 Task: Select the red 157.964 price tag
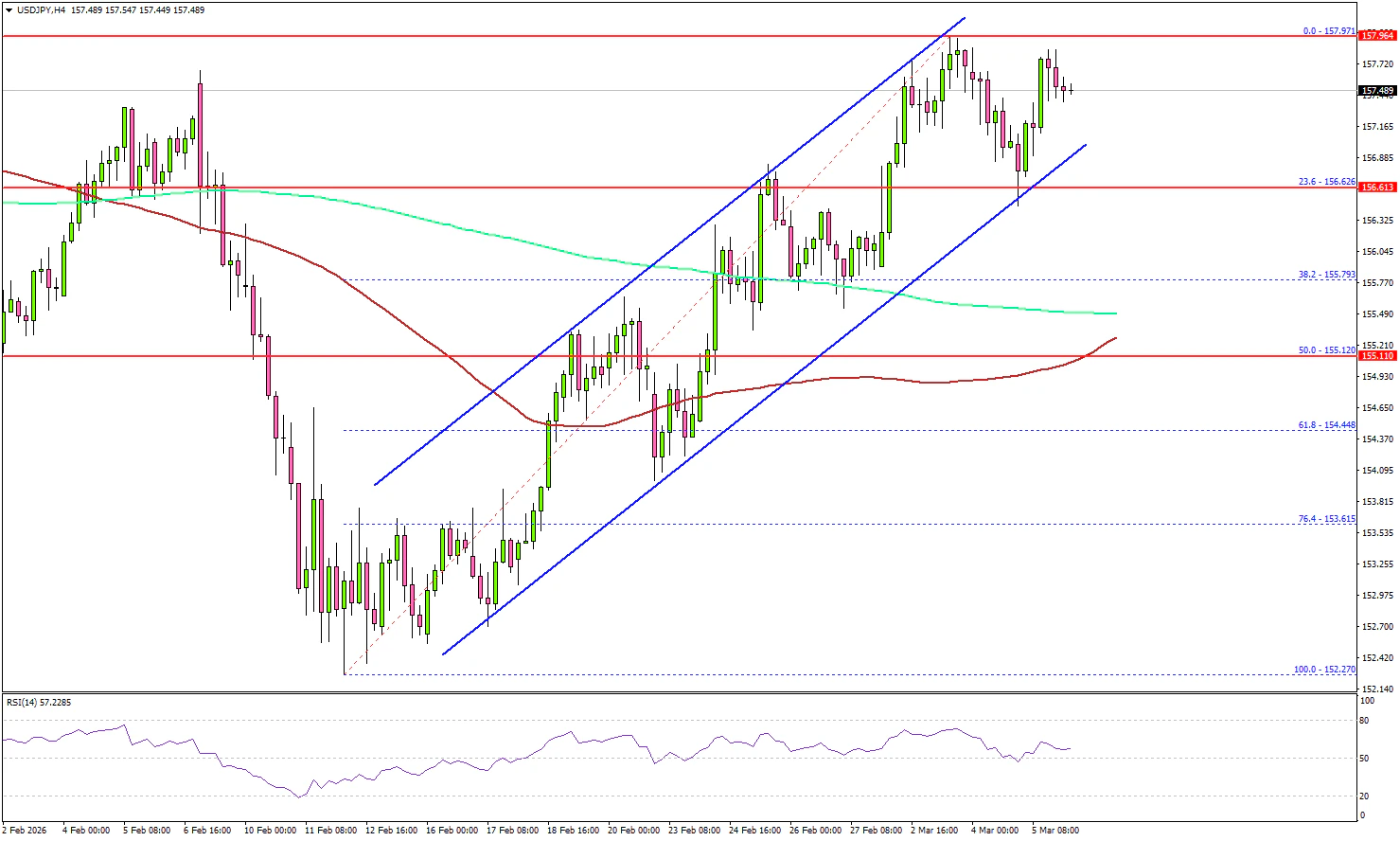[1376, 36]
